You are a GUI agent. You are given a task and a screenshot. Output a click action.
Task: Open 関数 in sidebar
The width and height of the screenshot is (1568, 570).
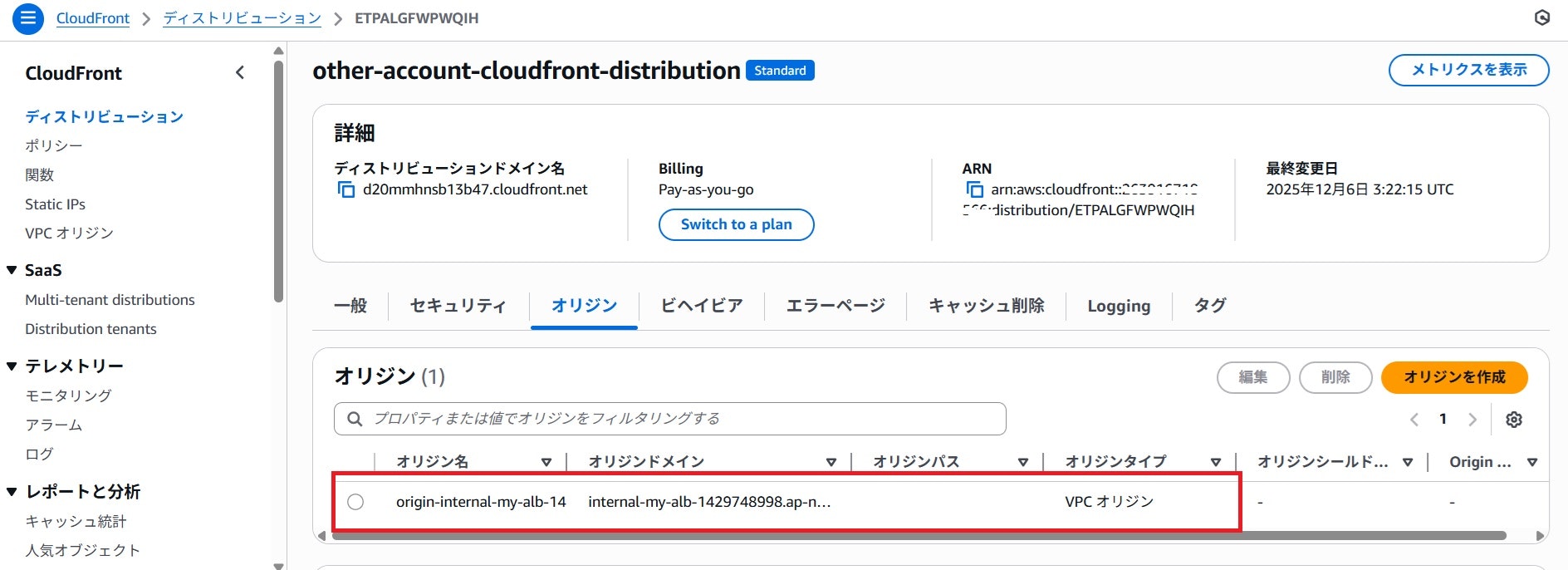point(39,175)
